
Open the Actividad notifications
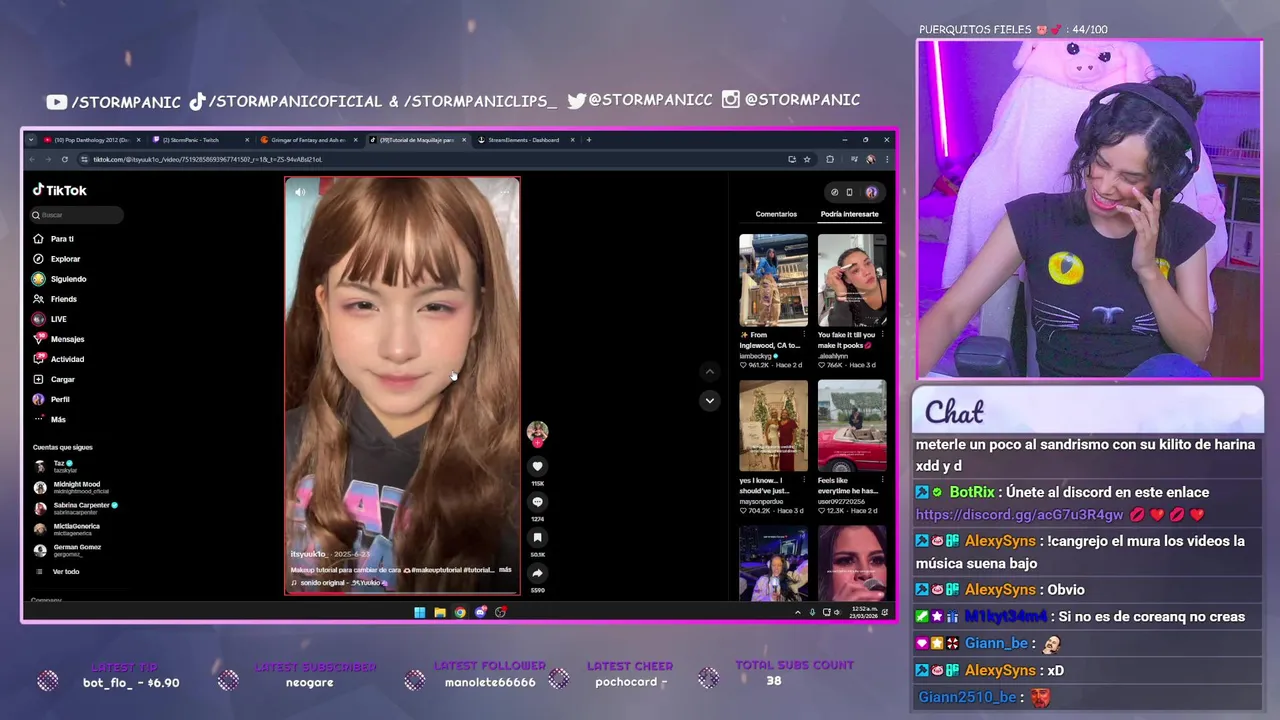[x=59, y=359]
